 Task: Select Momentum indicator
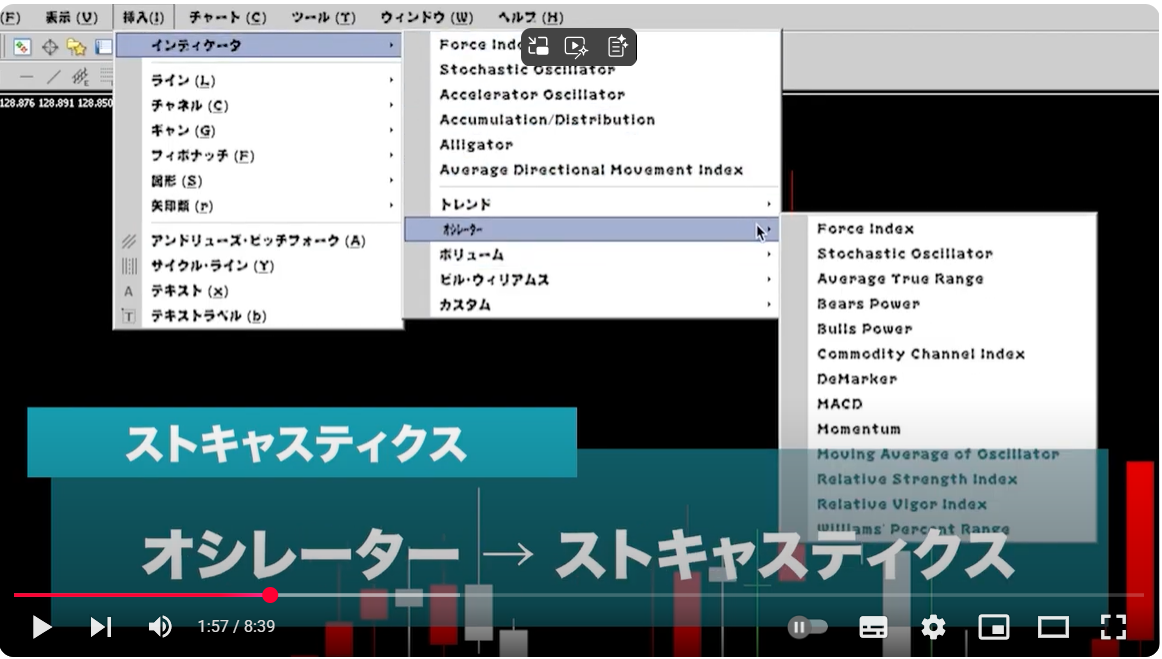point(858,430)
